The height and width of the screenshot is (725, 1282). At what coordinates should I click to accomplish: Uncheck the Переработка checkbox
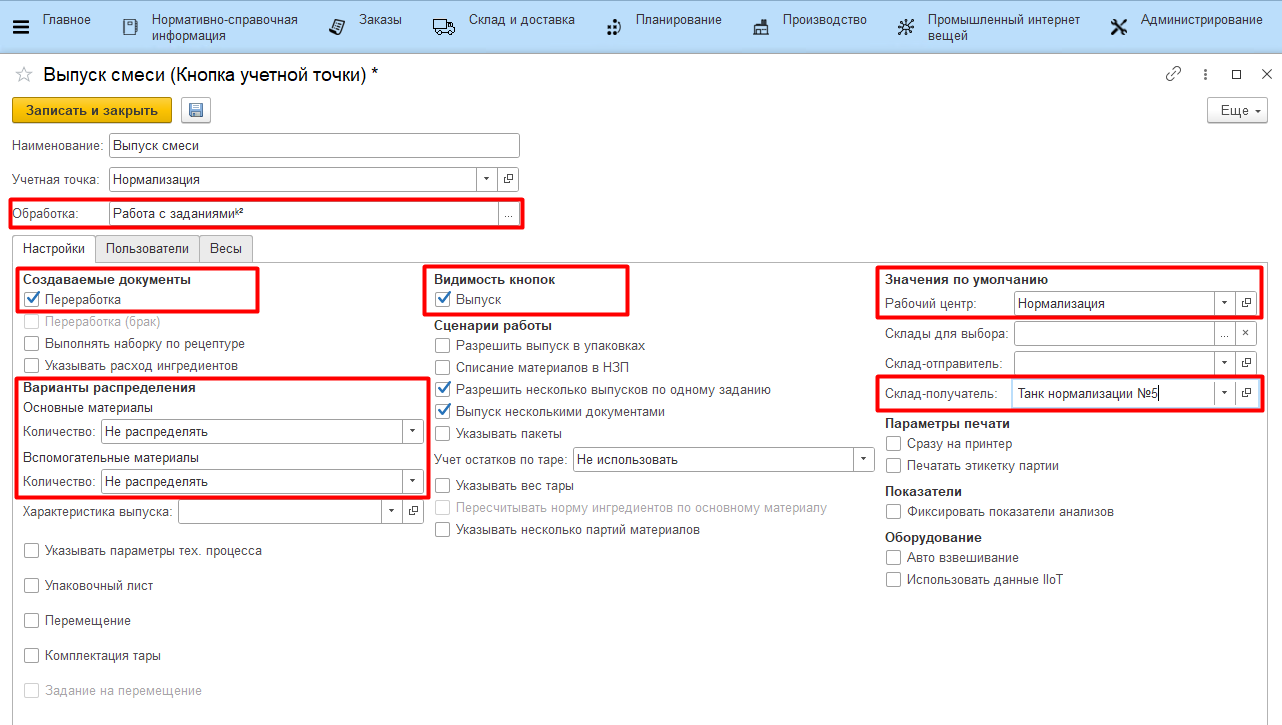pos(33,299)
